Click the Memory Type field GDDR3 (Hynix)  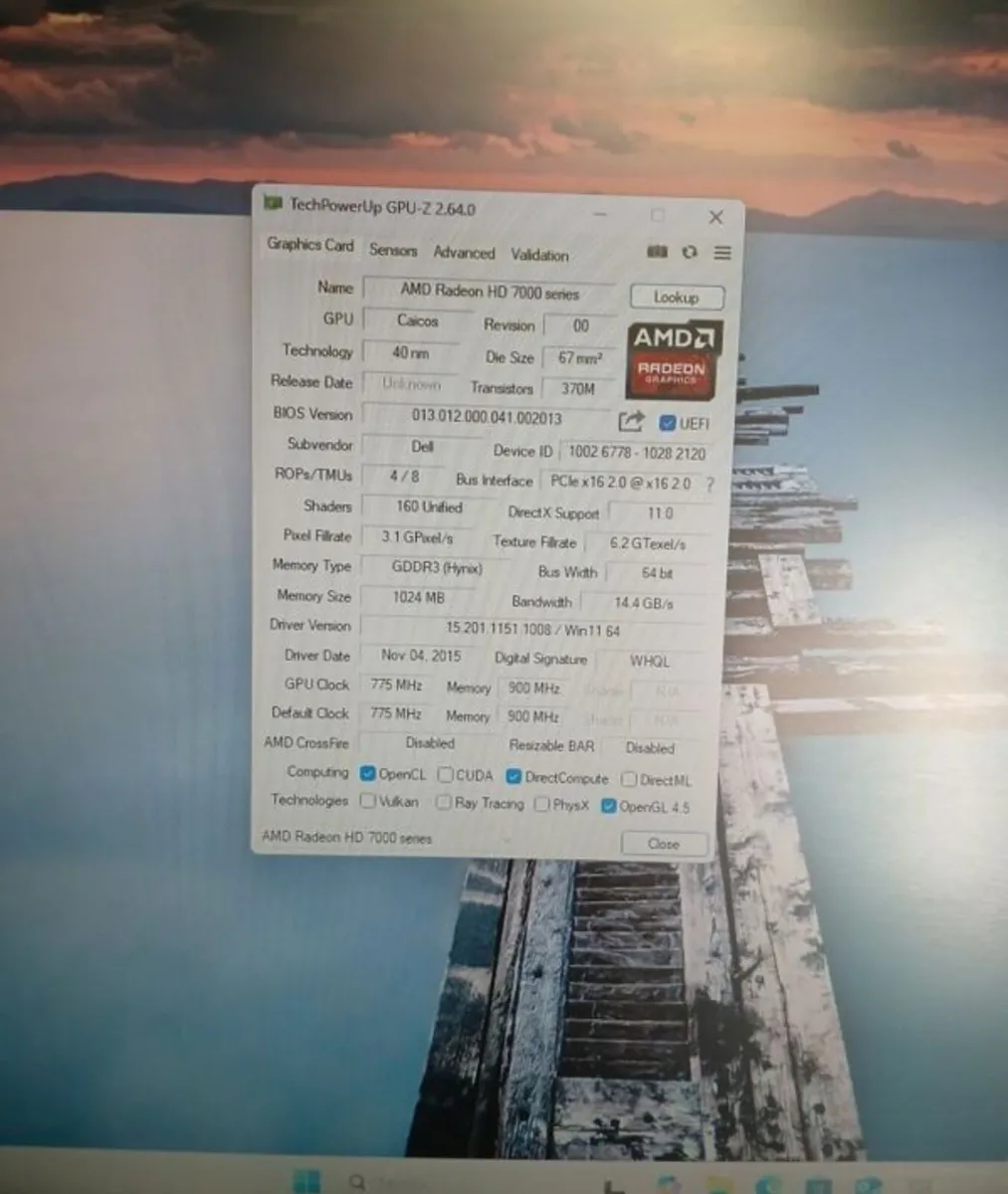(x=436, y=568)
